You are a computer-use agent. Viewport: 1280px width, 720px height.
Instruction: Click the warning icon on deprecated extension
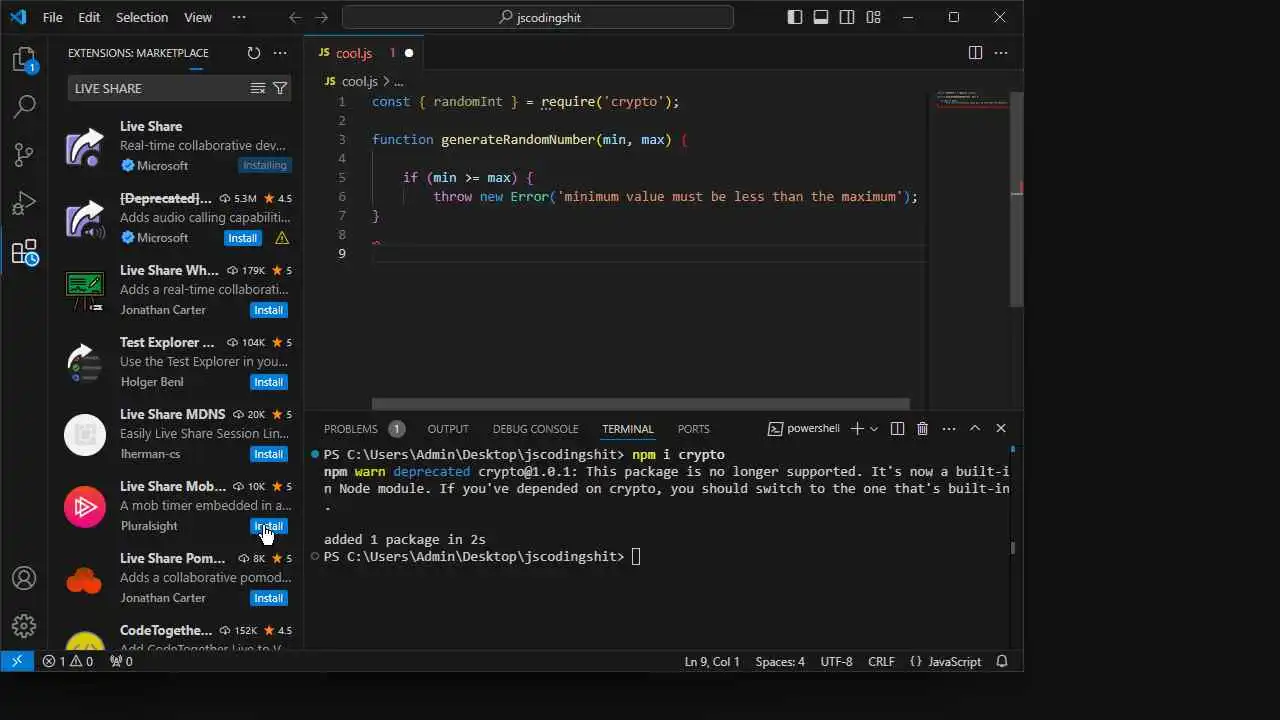click(x=282, y=238)
